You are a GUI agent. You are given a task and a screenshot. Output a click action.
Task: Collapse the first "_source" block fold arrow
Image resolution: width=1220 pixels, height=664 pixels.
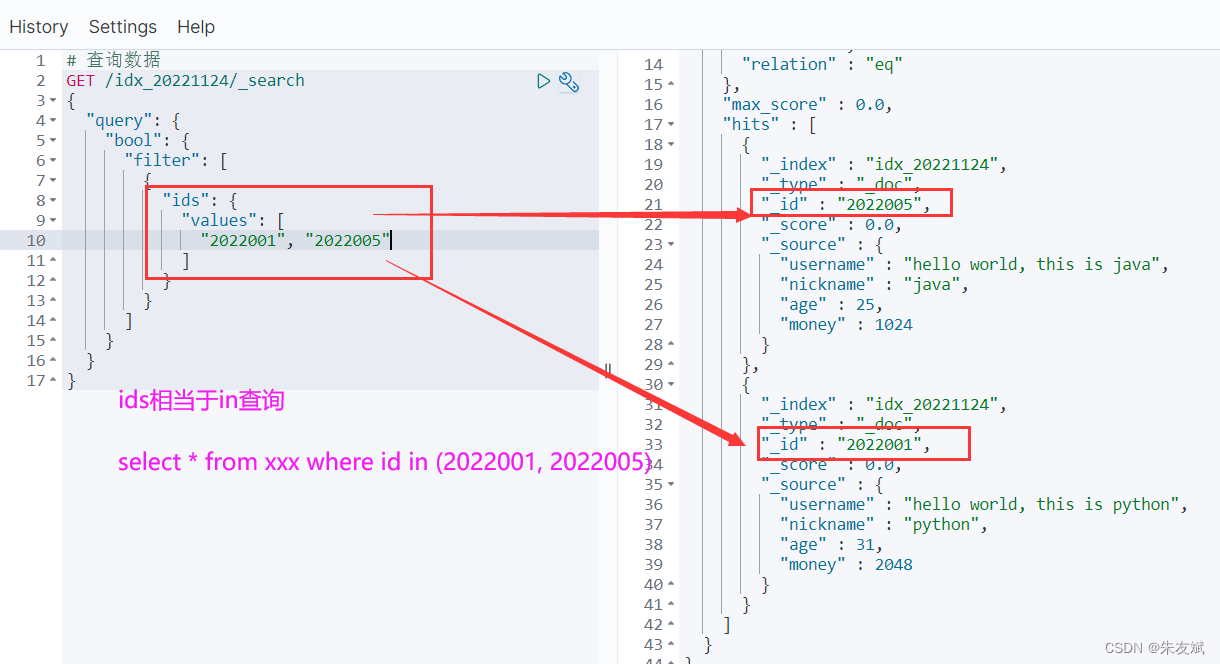pyautogui.click(x=672, y=244)
